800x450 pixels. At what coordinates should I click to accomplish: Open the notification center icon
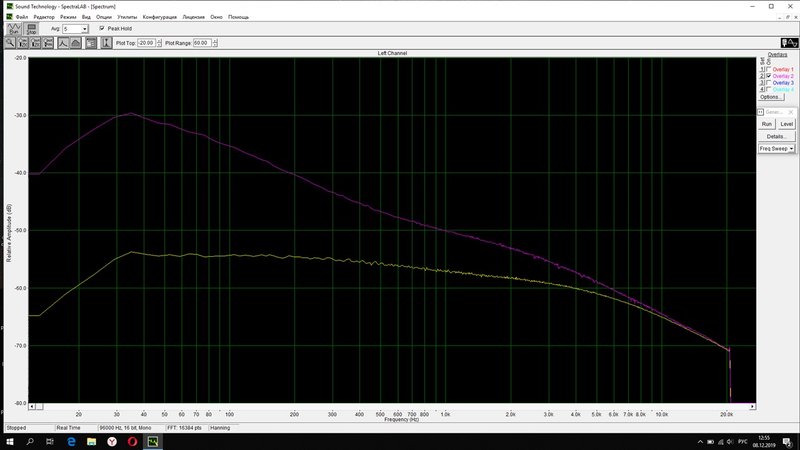pos(787,442)
